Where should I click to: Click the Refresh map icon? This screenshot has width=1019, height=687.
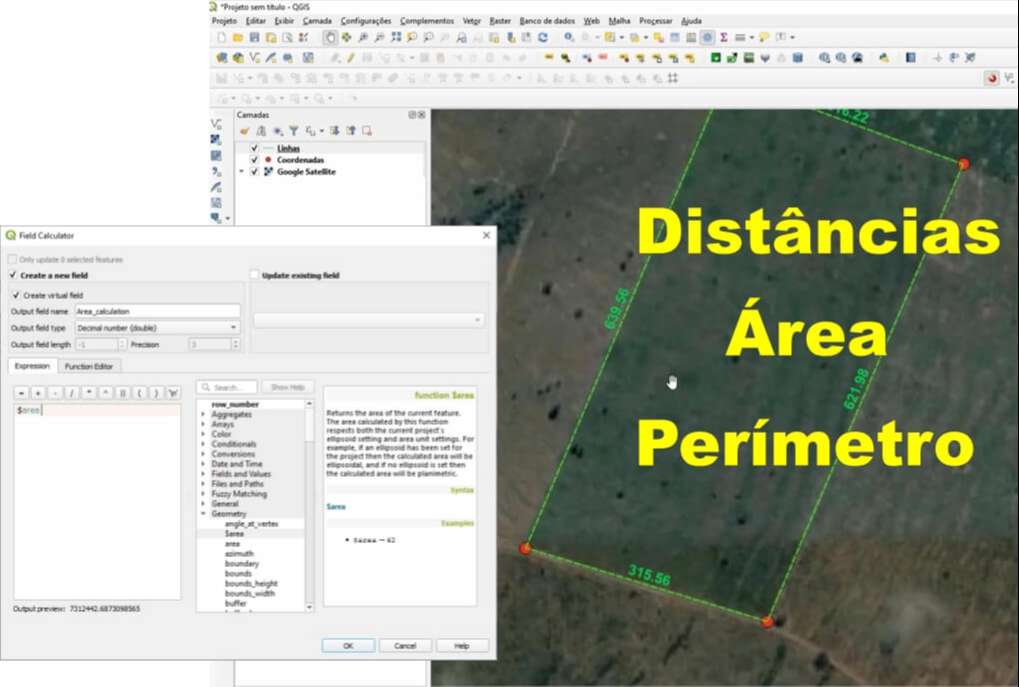point(543,37)
